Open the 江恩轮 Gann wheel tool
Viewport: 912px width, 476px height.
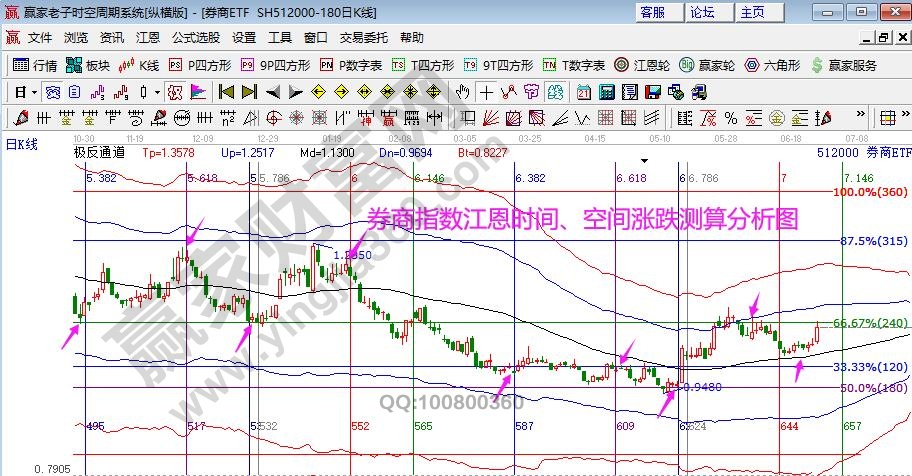642,65
